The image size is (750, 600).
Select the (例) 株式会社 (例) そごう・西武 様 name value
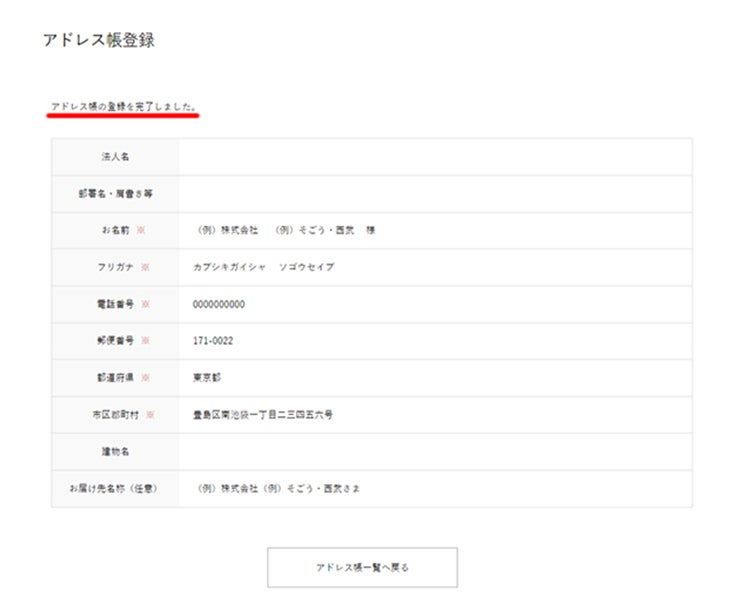pyautogui.click(x=286, y=230)
